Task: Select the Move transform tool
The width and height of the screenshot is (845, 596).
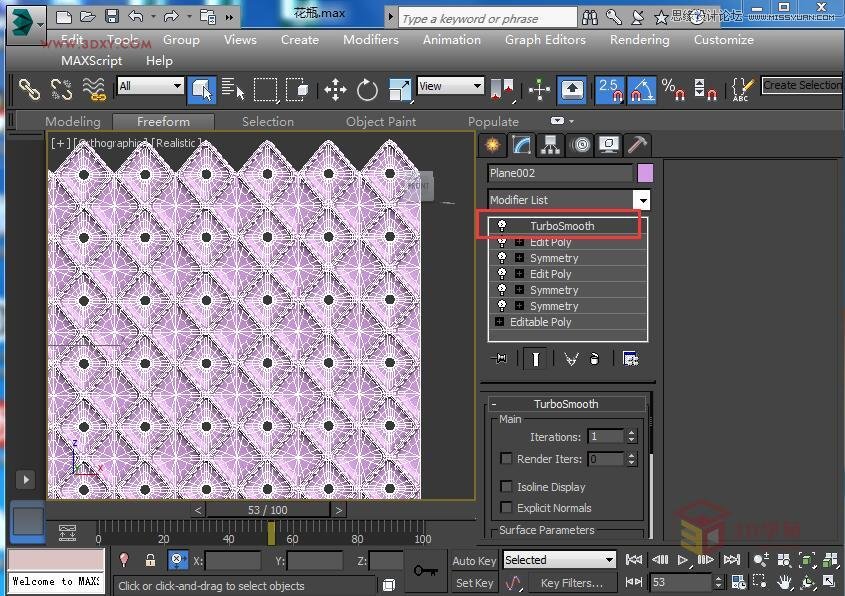Action: (x=335, y=90)
